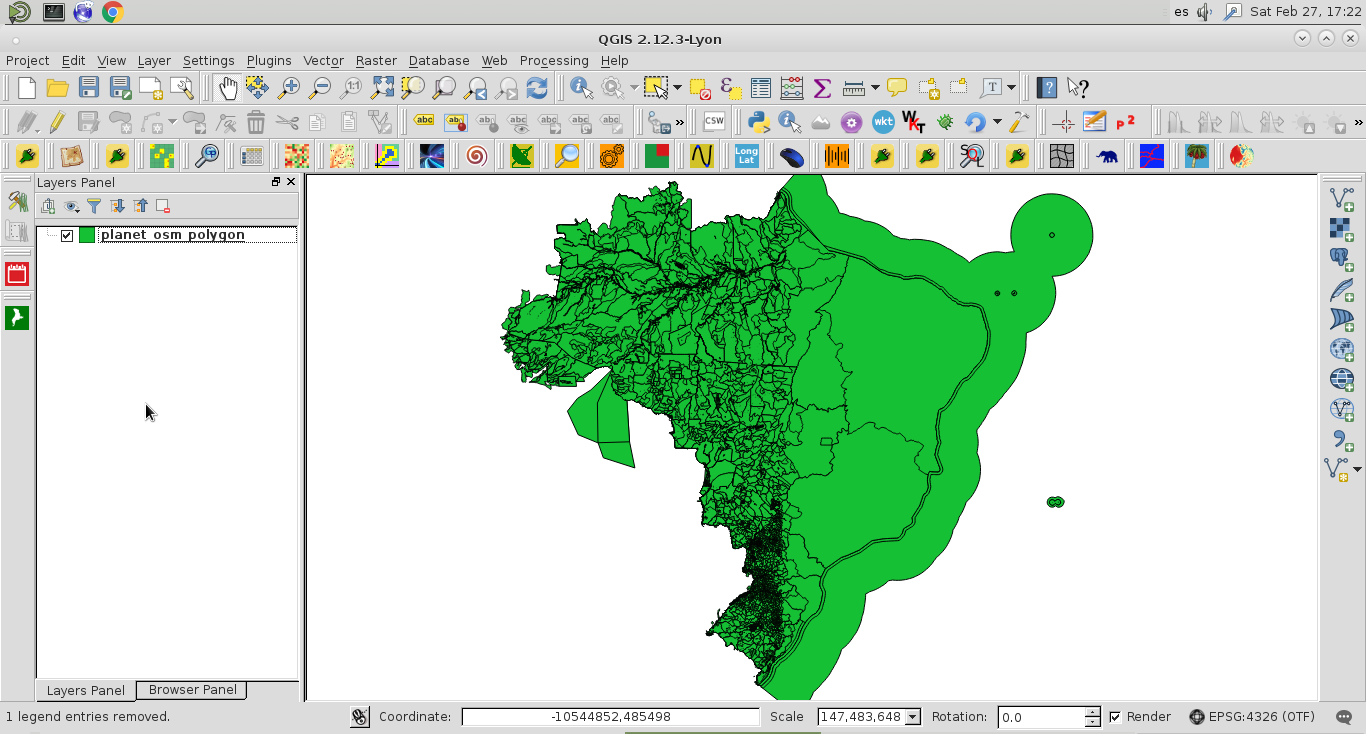Show statistical summary sigma icon
Screen dimensions: 1366x734
point(822,88)
